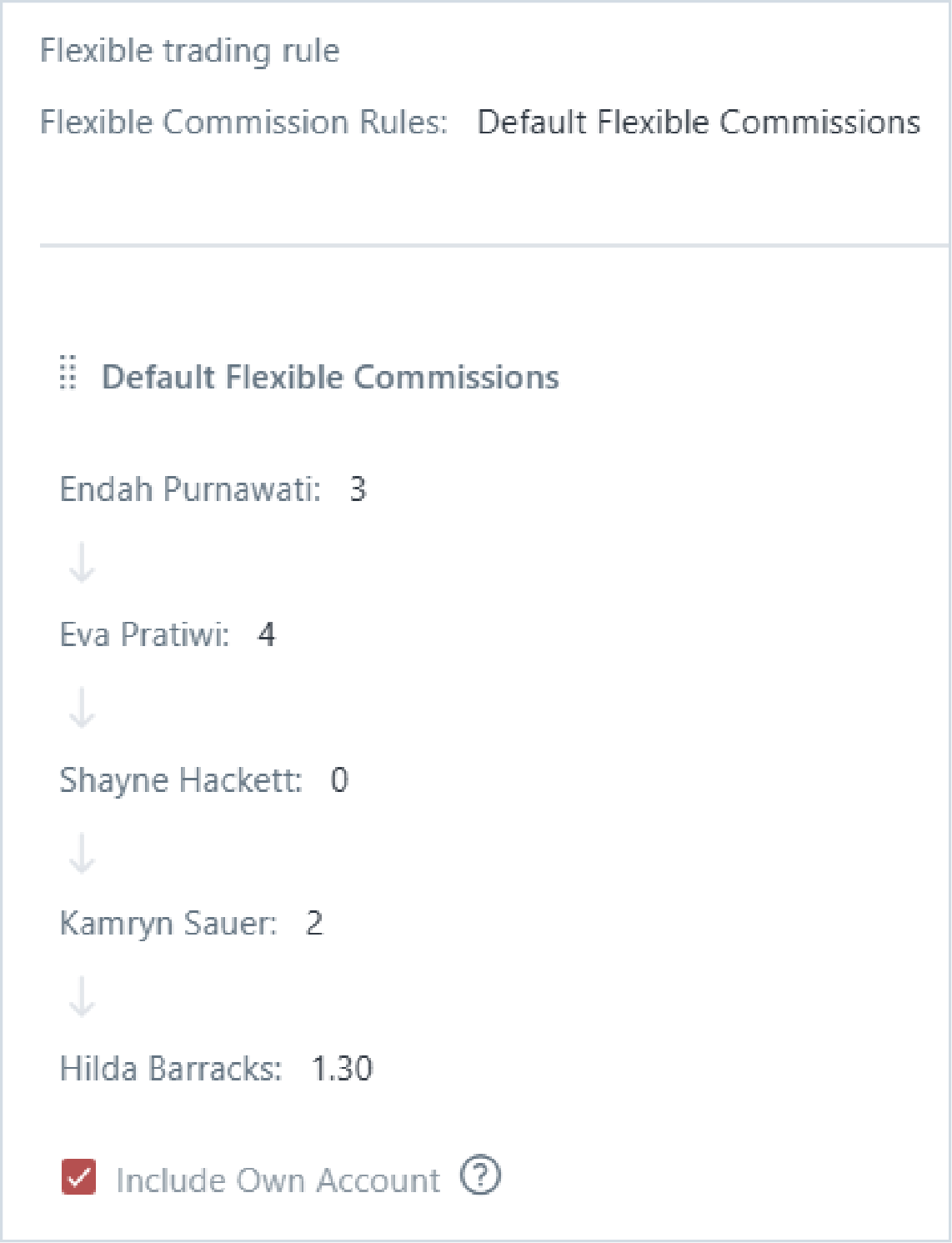Click Hilda Barracks' commission value 1.30
This screenshot has width=952, height=1243.
point(342,1069)
